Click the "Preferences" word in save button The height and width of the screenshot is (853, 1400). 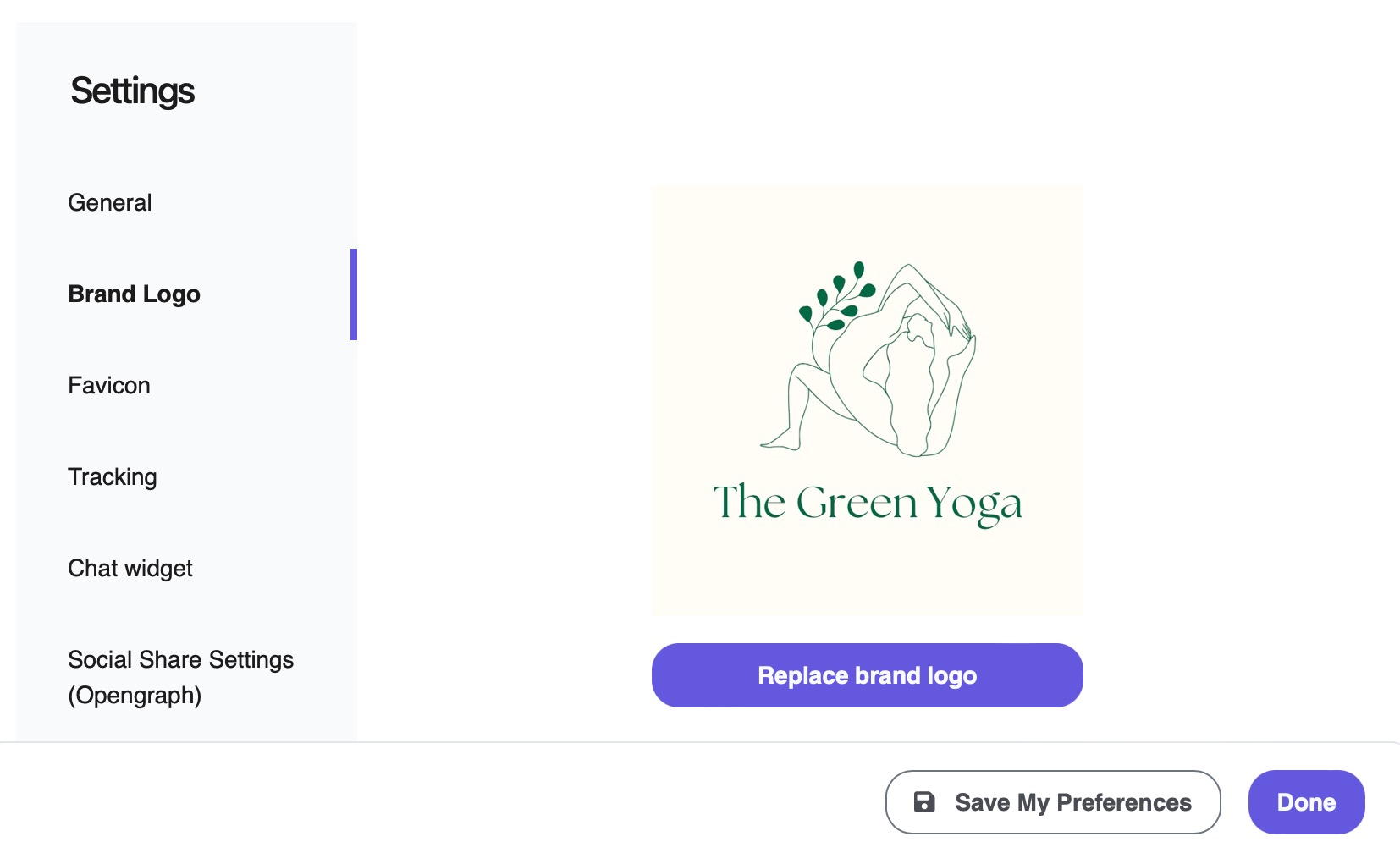click(x=1124, y=802)
